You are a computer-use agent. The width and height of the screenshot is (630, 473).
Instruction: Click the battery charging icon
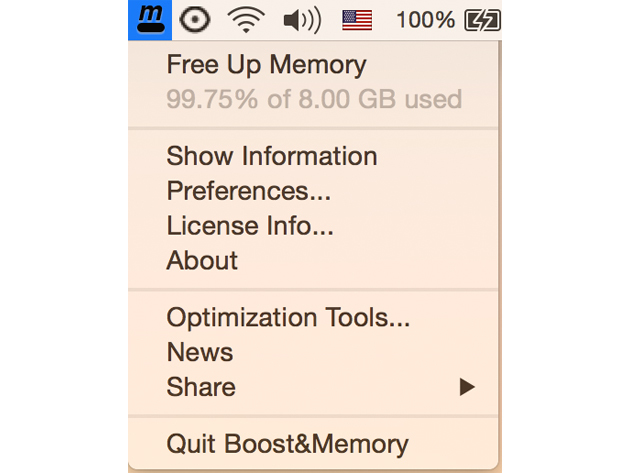click(x=482, y=20)
